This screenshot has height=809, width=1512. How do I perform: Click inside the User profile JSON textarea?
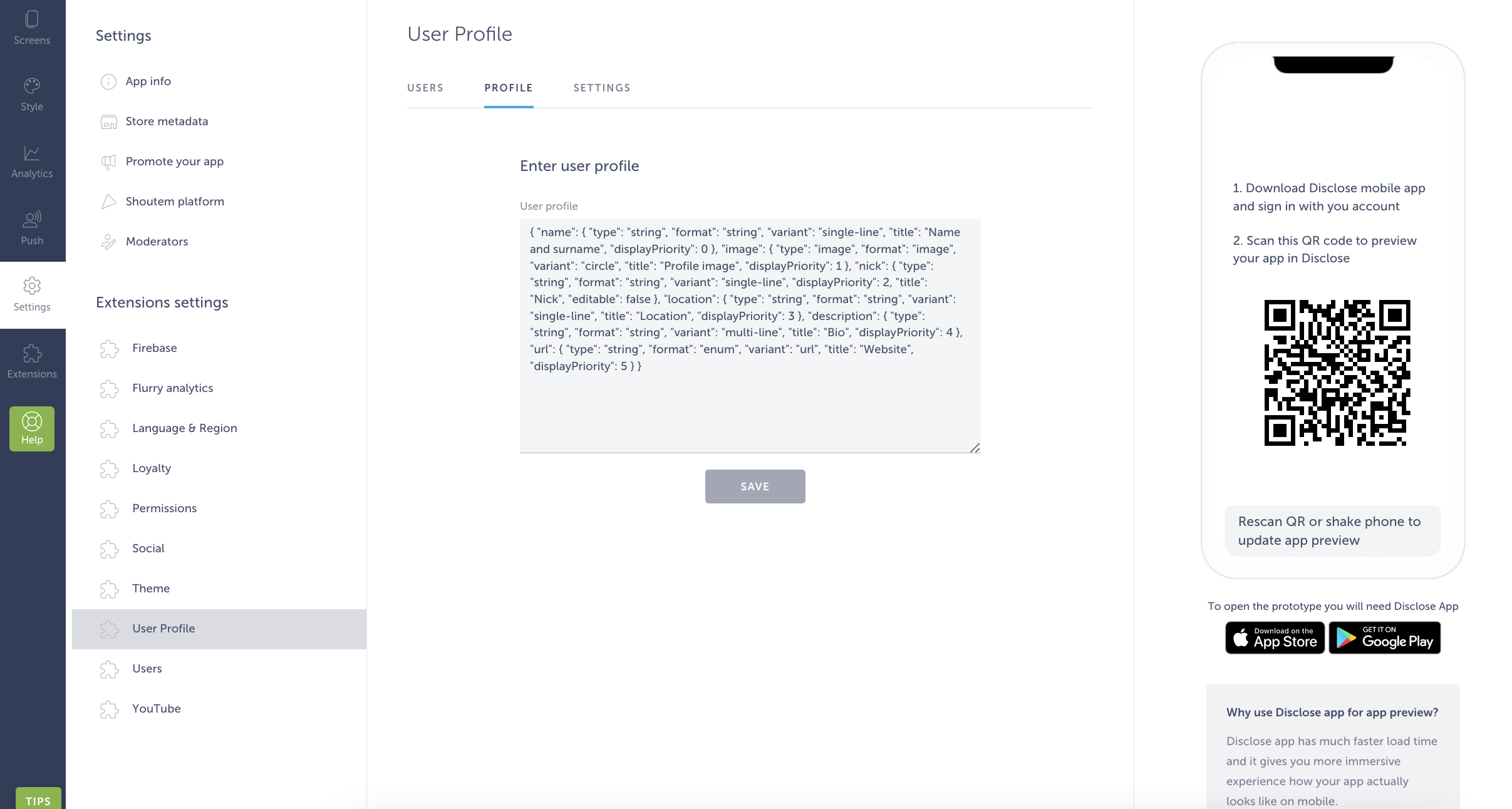point(750,336)
